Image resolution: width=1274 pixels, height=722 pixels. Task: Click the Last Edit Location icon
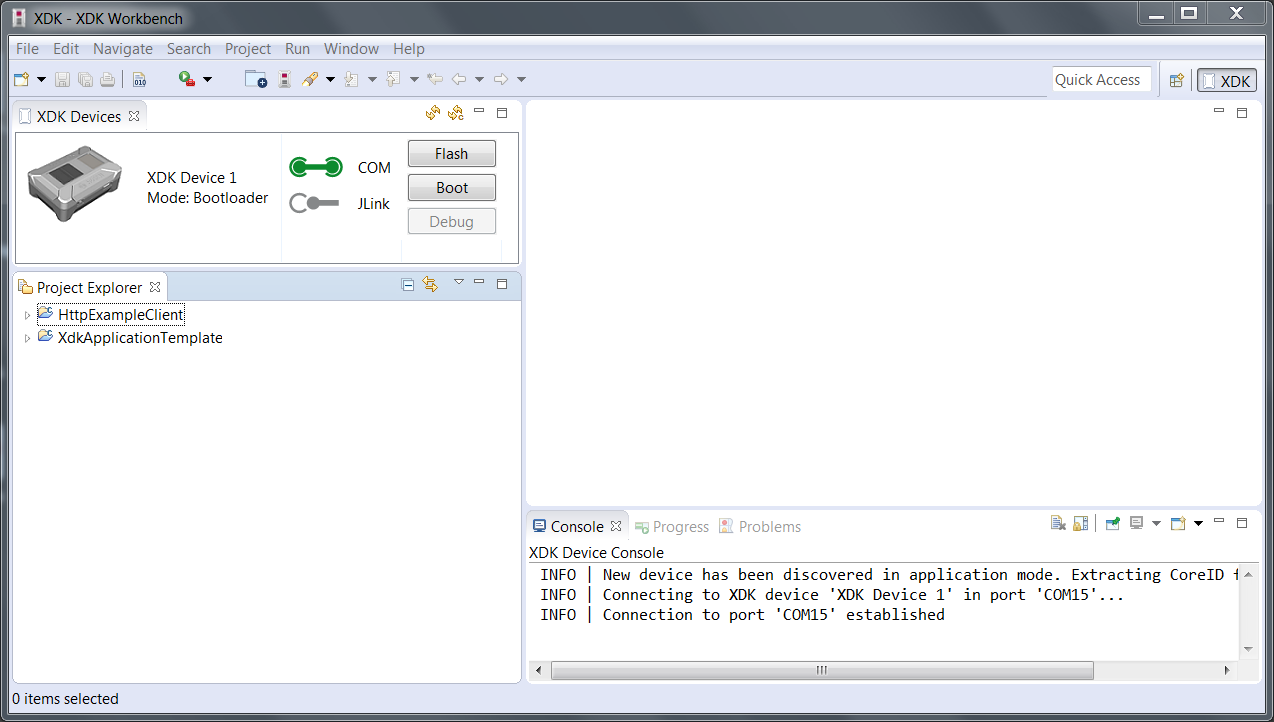click(435, 79)
